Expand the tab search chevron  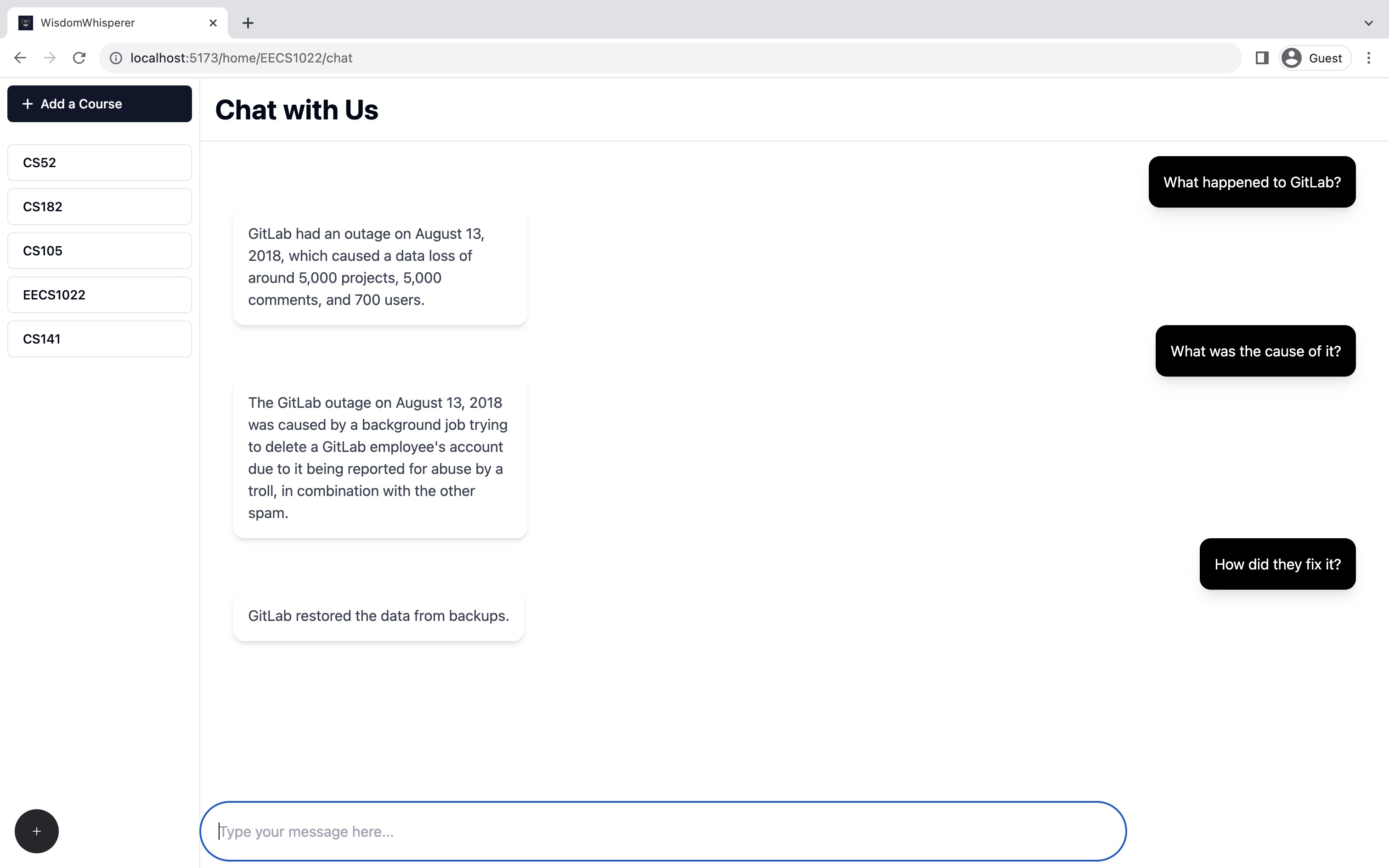click(x=1368, y=23)
